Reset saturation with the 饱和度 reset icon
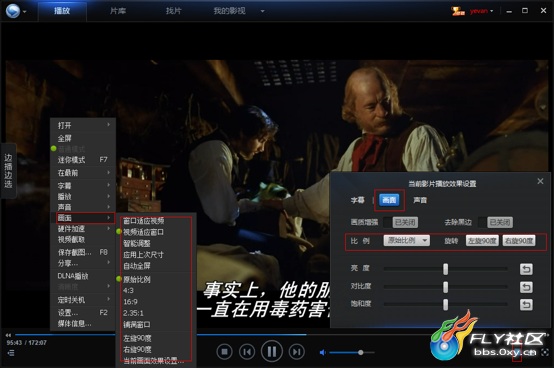 [526, 304]
